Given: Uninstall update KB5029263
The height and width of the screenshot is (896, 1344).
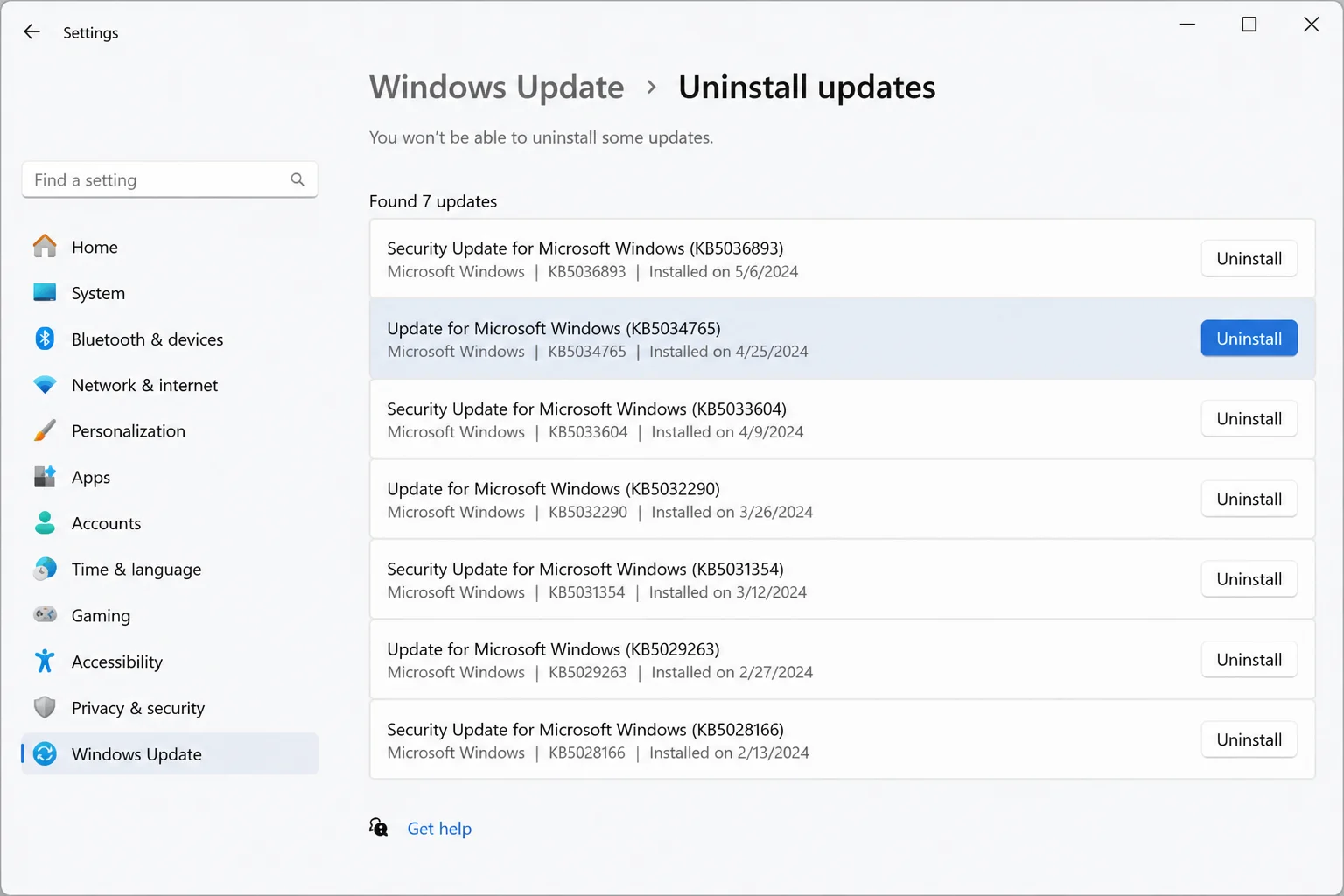Looking at the screenshot, I should click(x=1249, y=659).
